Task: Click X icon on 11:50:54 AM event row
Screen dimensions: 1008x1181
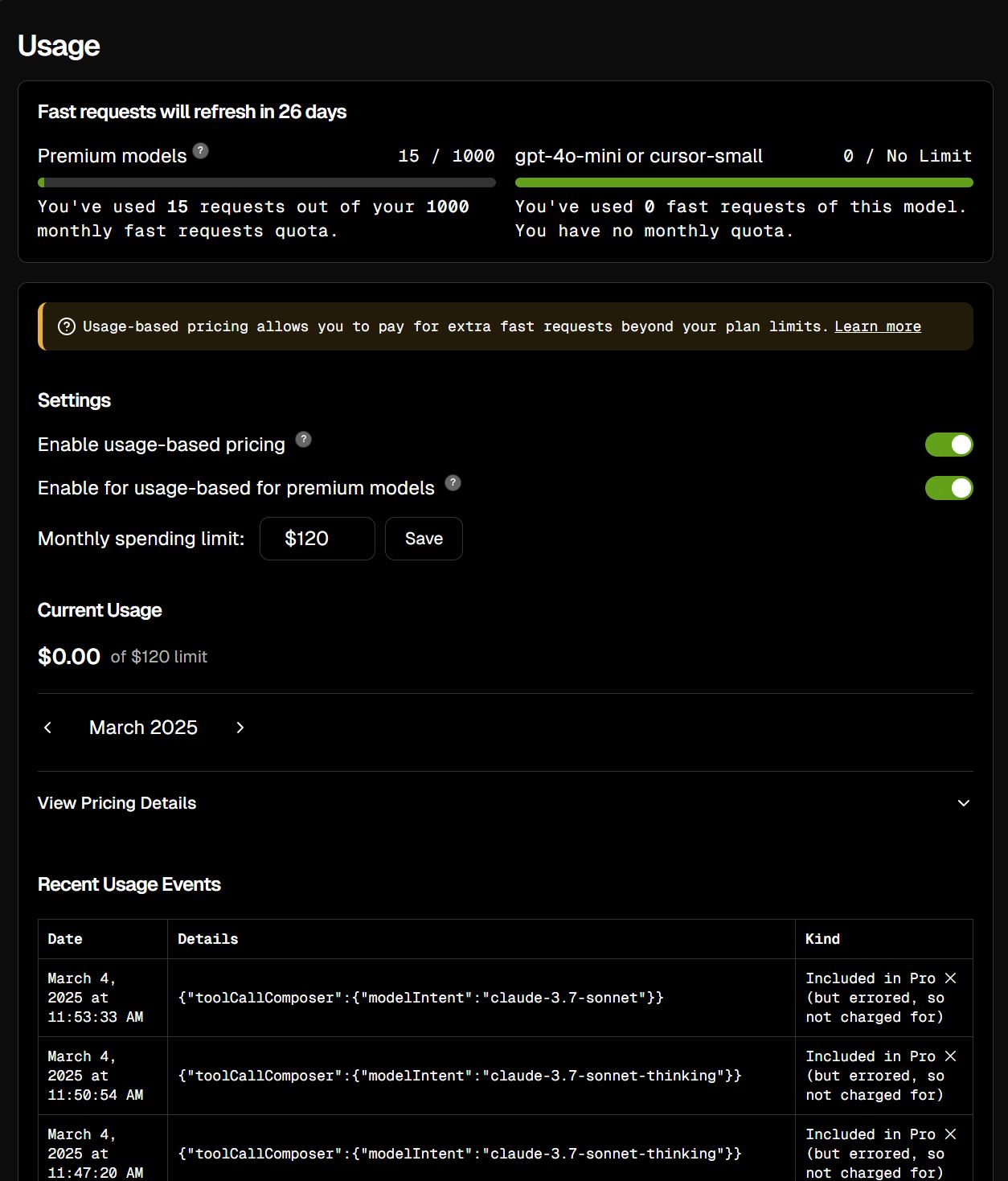Action: [950, 1056]
